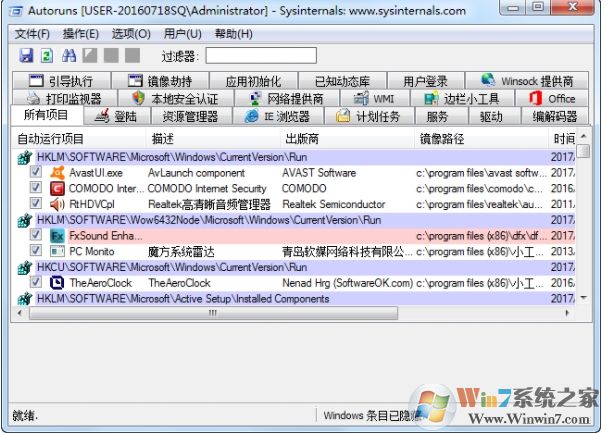Screen dimensions: 606x433
Task: Select the 所有项目 tab
Action: coord(46,115)
